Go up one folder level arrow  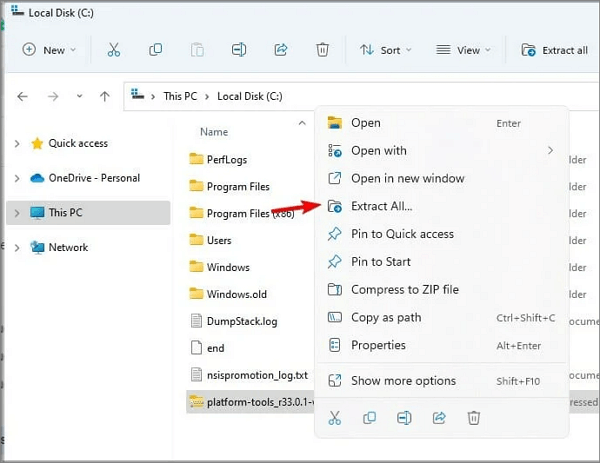click(104, 96)
